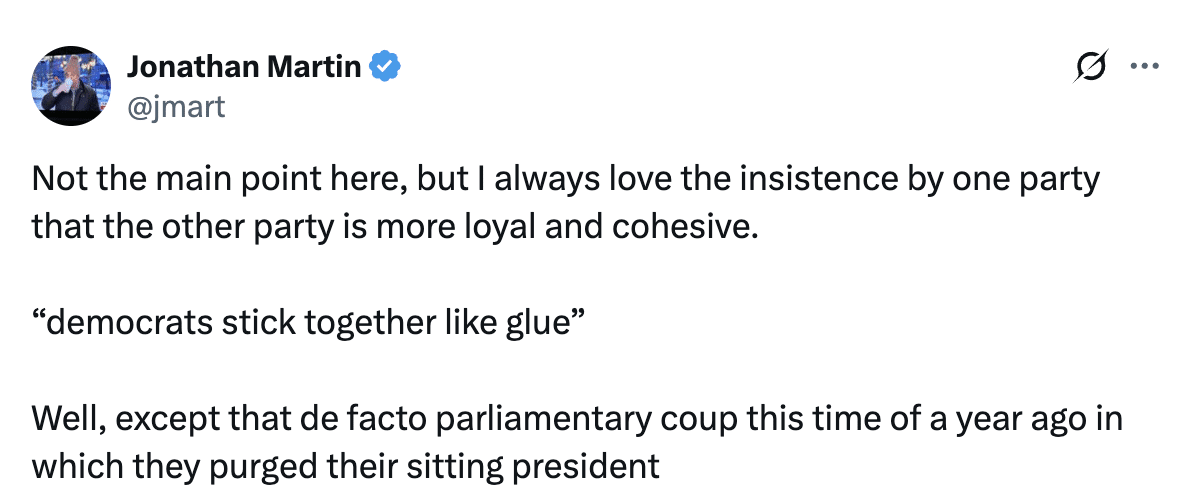The height and width of the screenshot is (504, 1192).
Task: Open the @jmart handle link
Action: point(176,105)
